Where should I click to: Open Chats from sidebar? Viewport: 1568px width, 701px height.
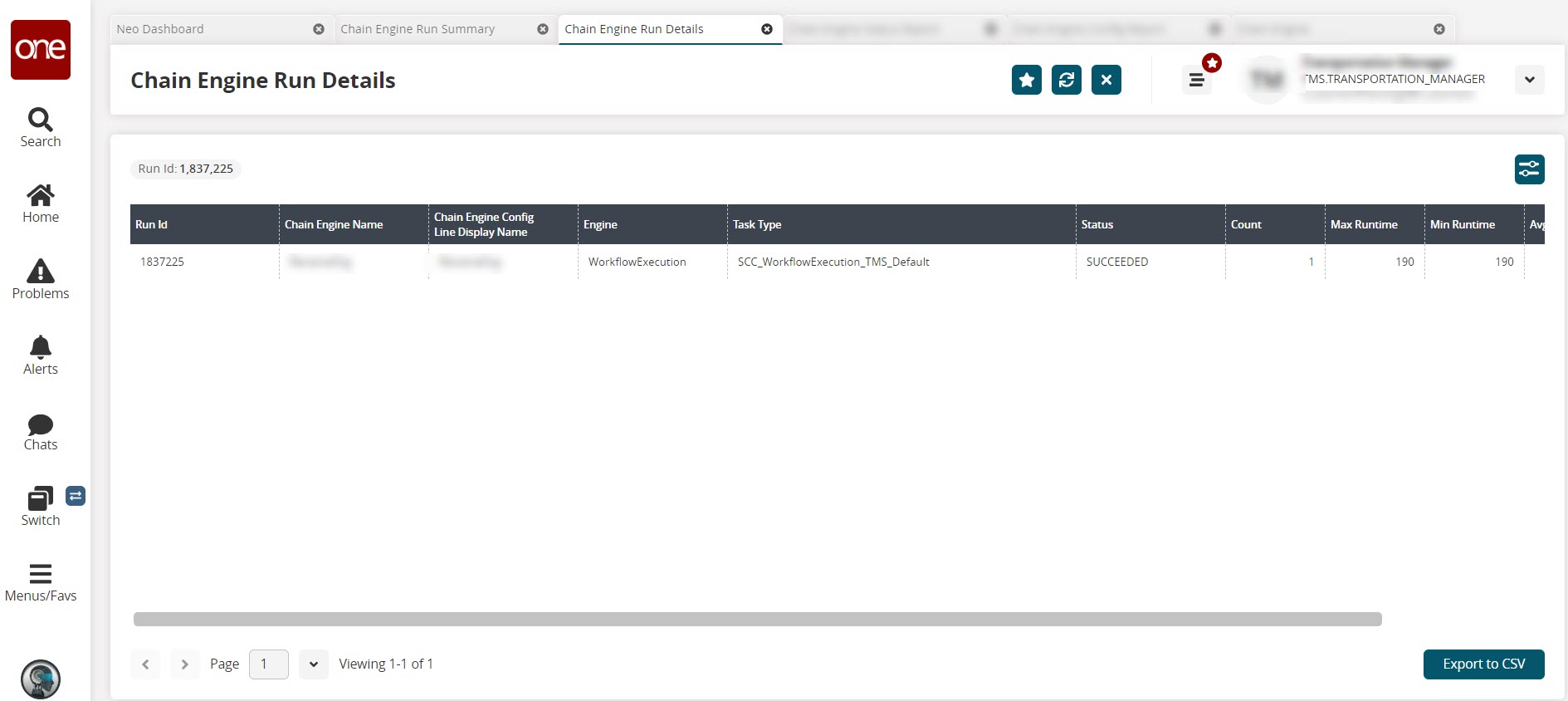coord(41,432)
